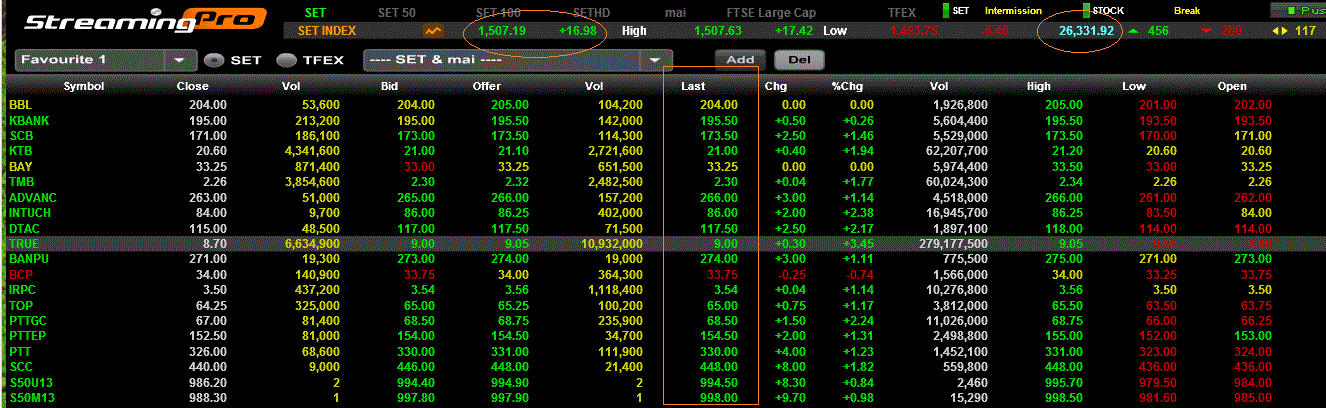Sort by the Close column header
Viewport: 1326px width, 408px height.
click(x=192, y=86)
